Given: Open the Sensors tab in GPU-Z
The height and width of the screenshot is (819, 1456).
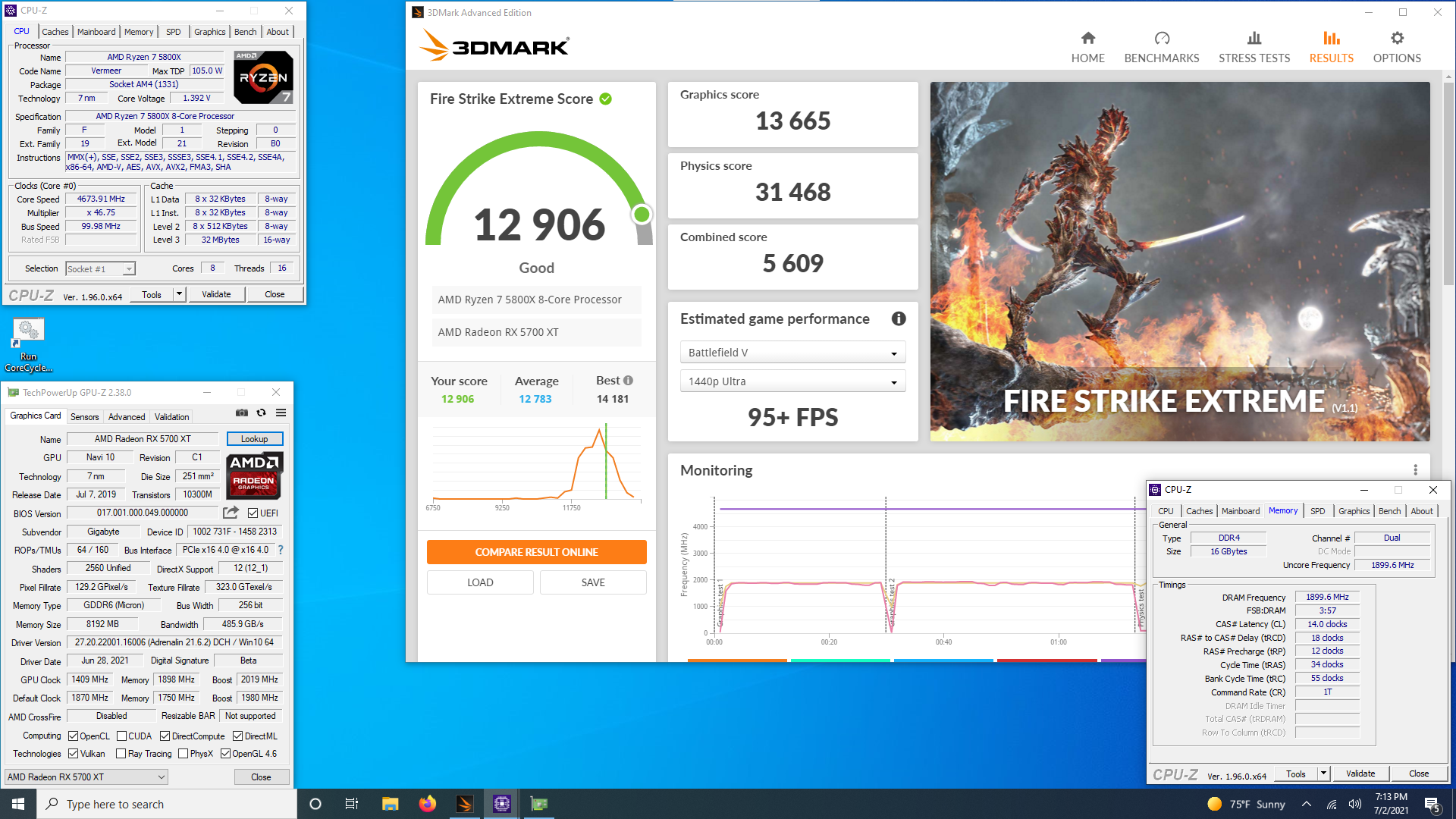Looking at the screenshot, I should [85, 417].
